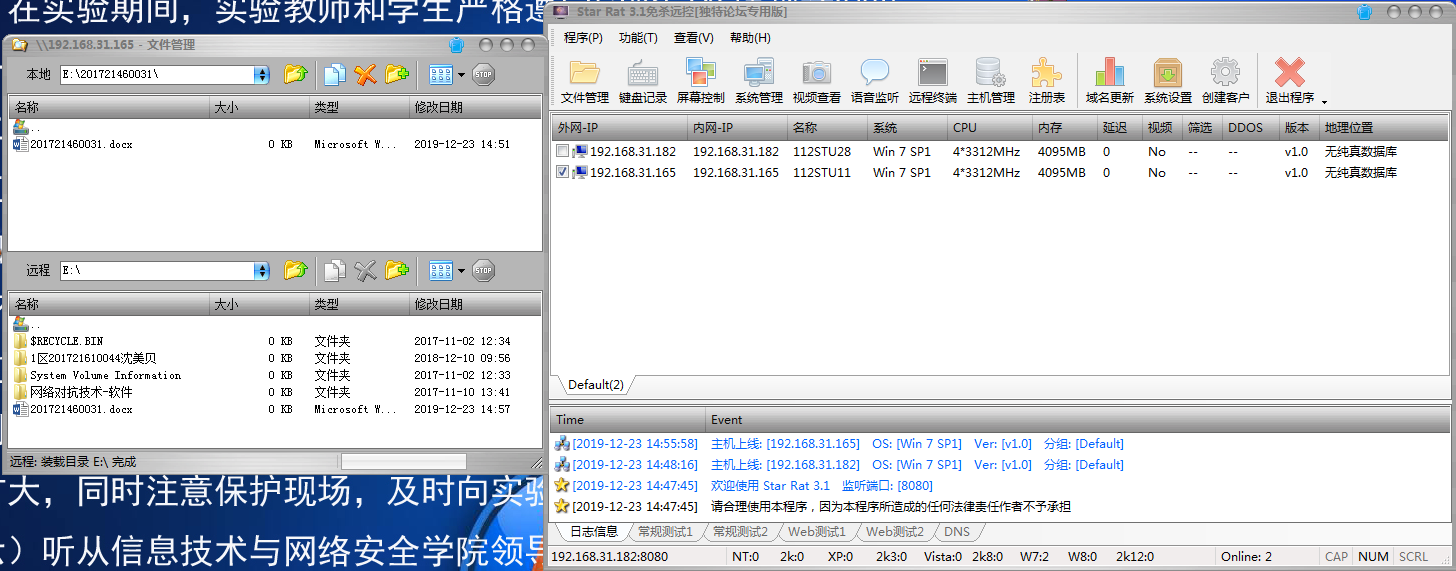Go up one folder in remote 远程 pane

click(295, 270)
